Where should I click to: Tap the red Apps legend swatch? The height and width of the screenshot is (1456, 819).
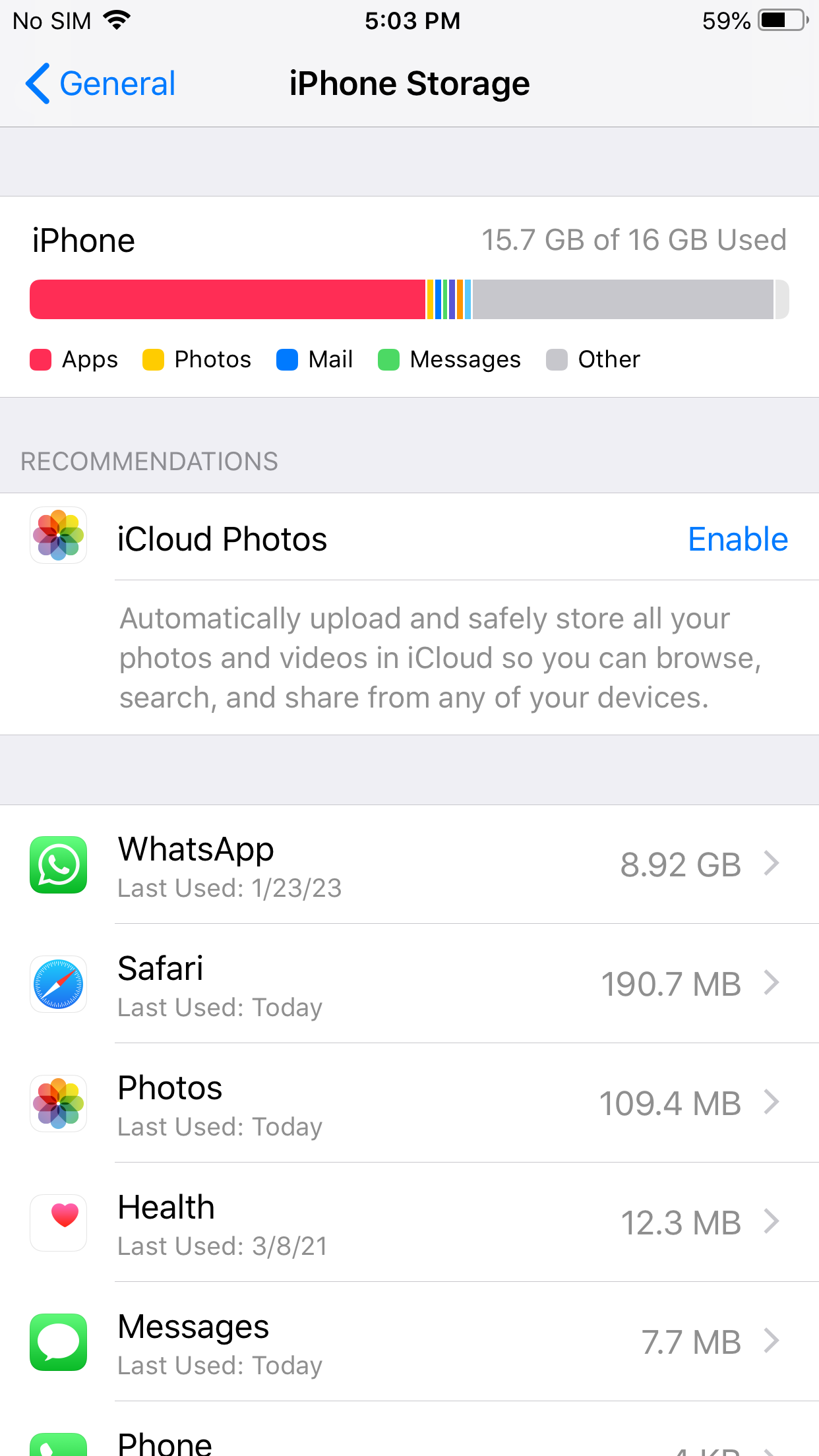[x=41, y=360]
